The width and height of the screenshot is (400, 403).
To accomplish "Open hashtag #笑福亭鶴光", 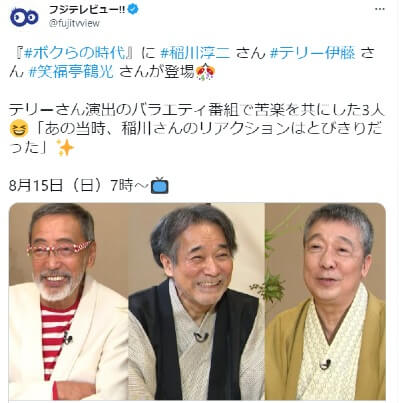I will (71, 71).
